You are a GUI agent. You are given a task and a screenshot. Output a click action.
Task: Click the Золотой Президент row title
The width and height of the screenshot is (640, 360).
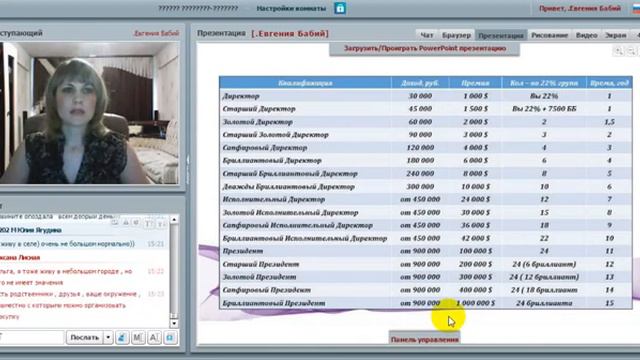(259, 277)
